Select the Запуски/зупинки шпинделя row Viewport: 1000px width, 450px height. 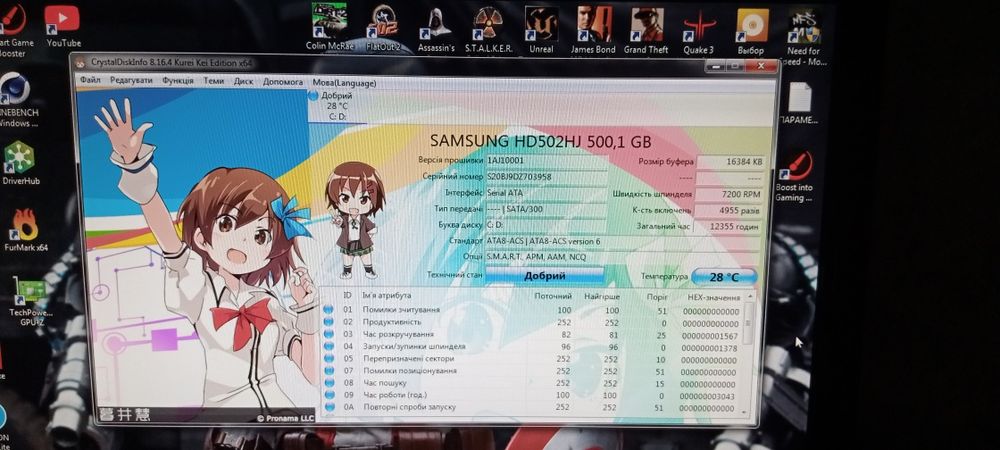click(x=532, y=347)
